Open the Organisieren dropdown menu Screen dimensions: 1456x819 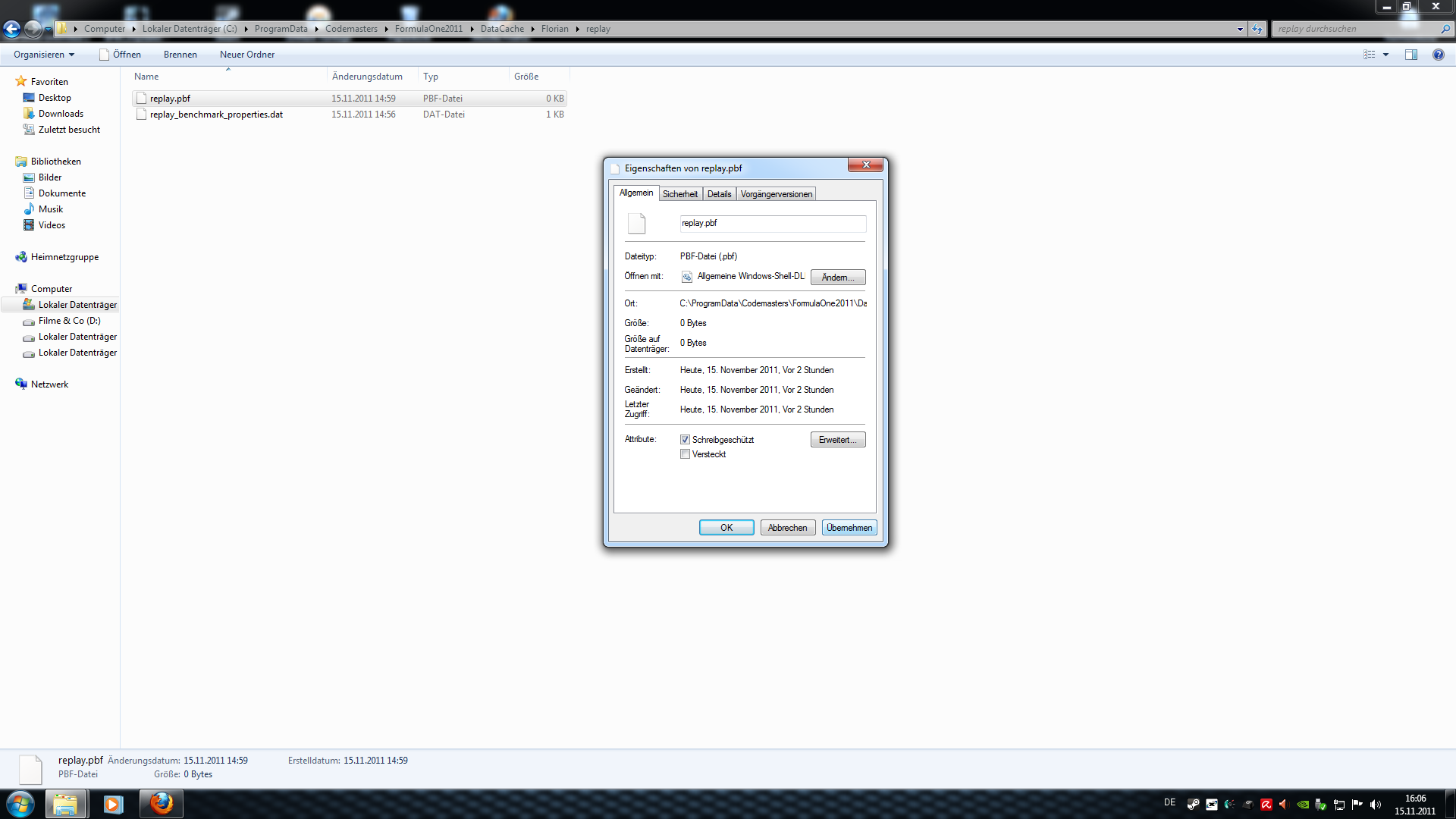[44, 55]
